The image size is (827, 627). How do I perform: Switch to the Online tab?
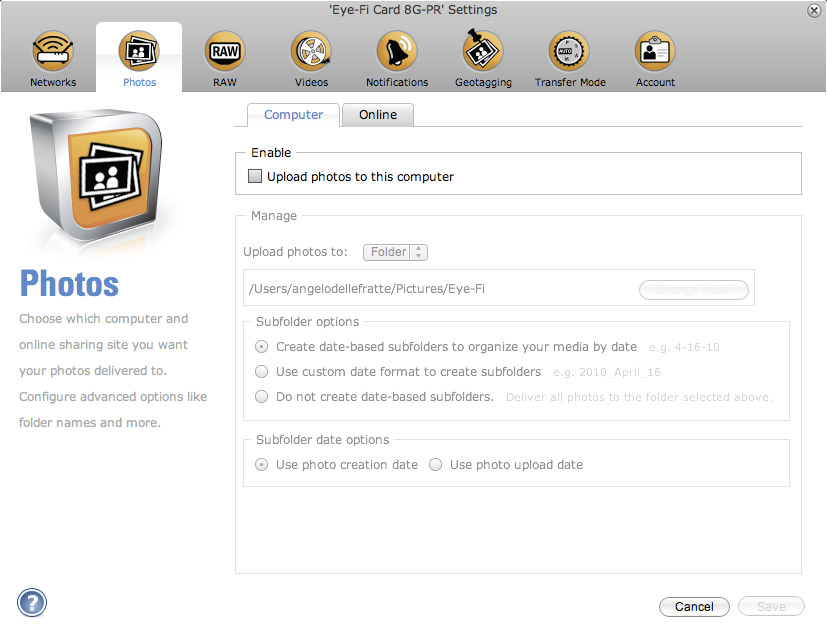[378, 114]
